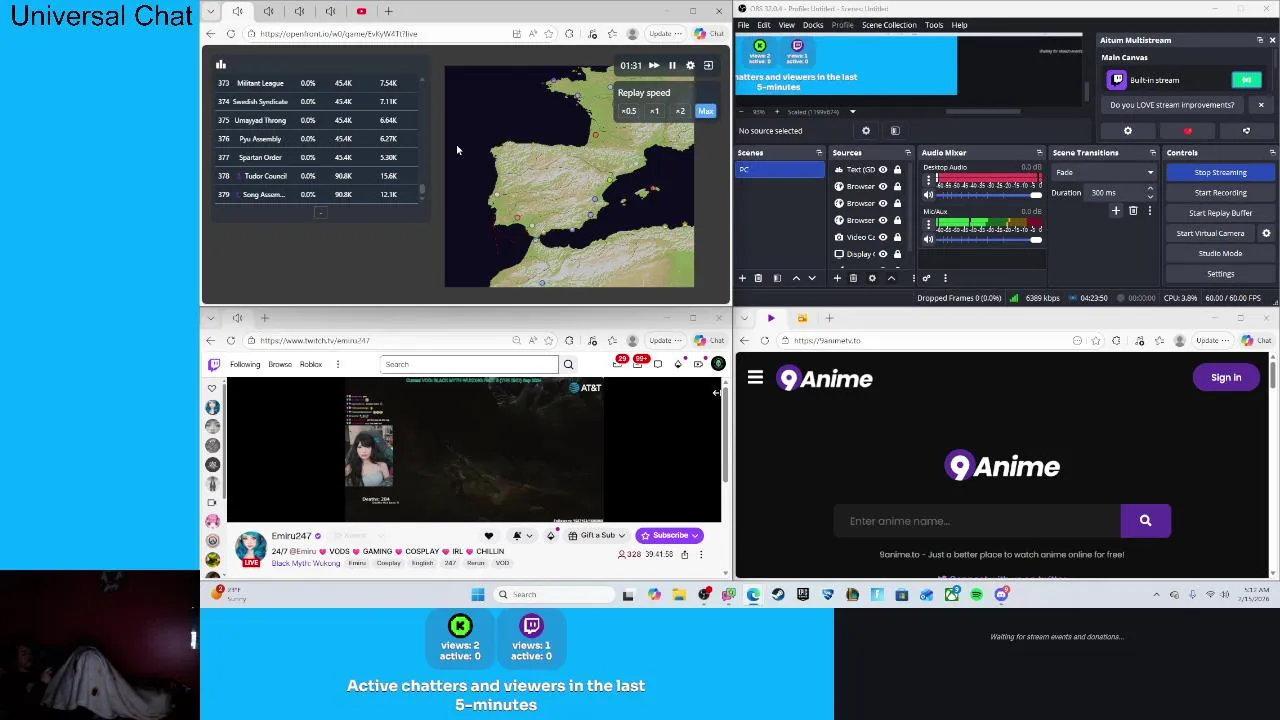Open the 9Anime hamburger menu
This screenshot has height=720, width=1280.
(755, 378)
